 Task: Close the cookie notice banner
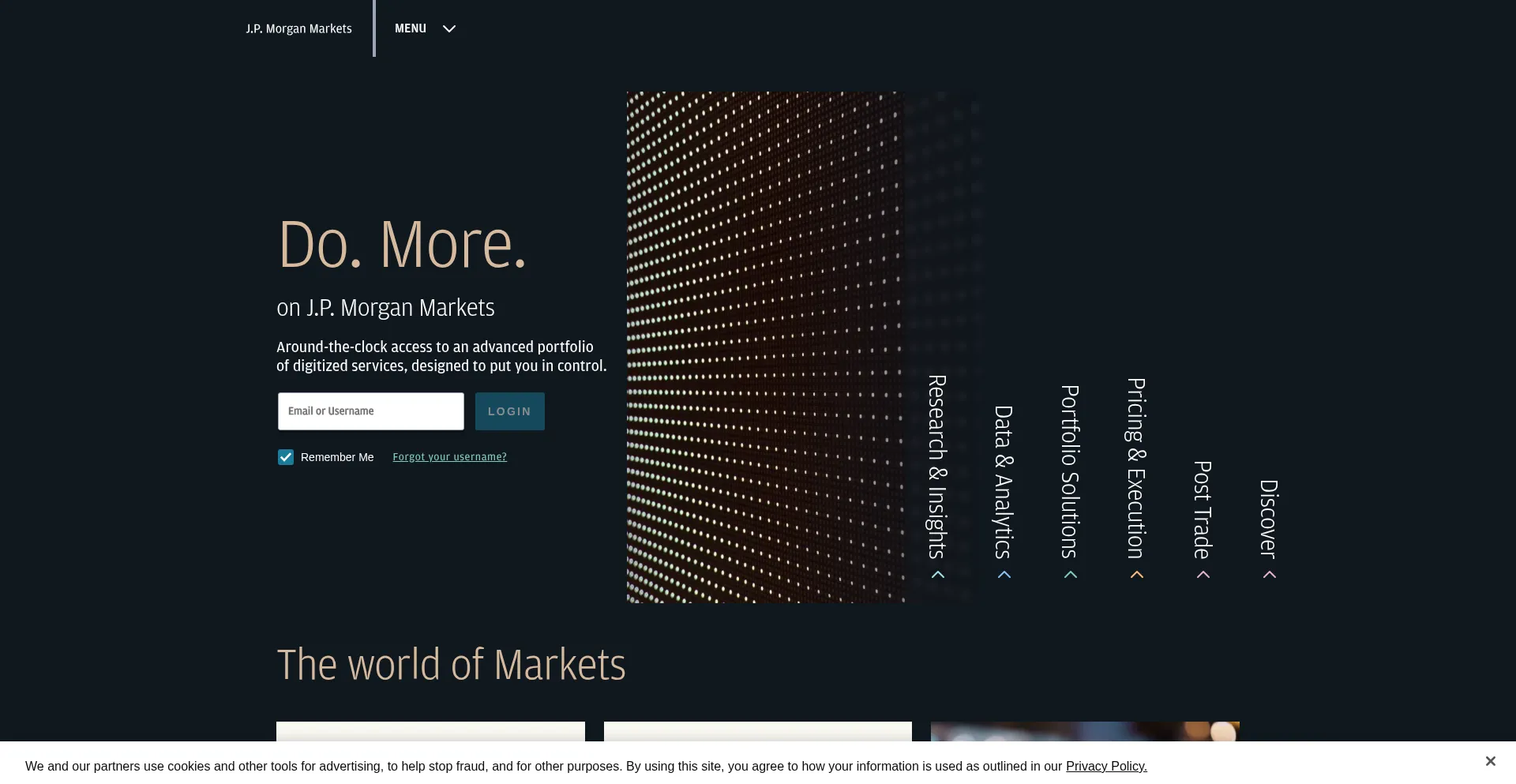pyautogui.click(x=1490, y=761)
